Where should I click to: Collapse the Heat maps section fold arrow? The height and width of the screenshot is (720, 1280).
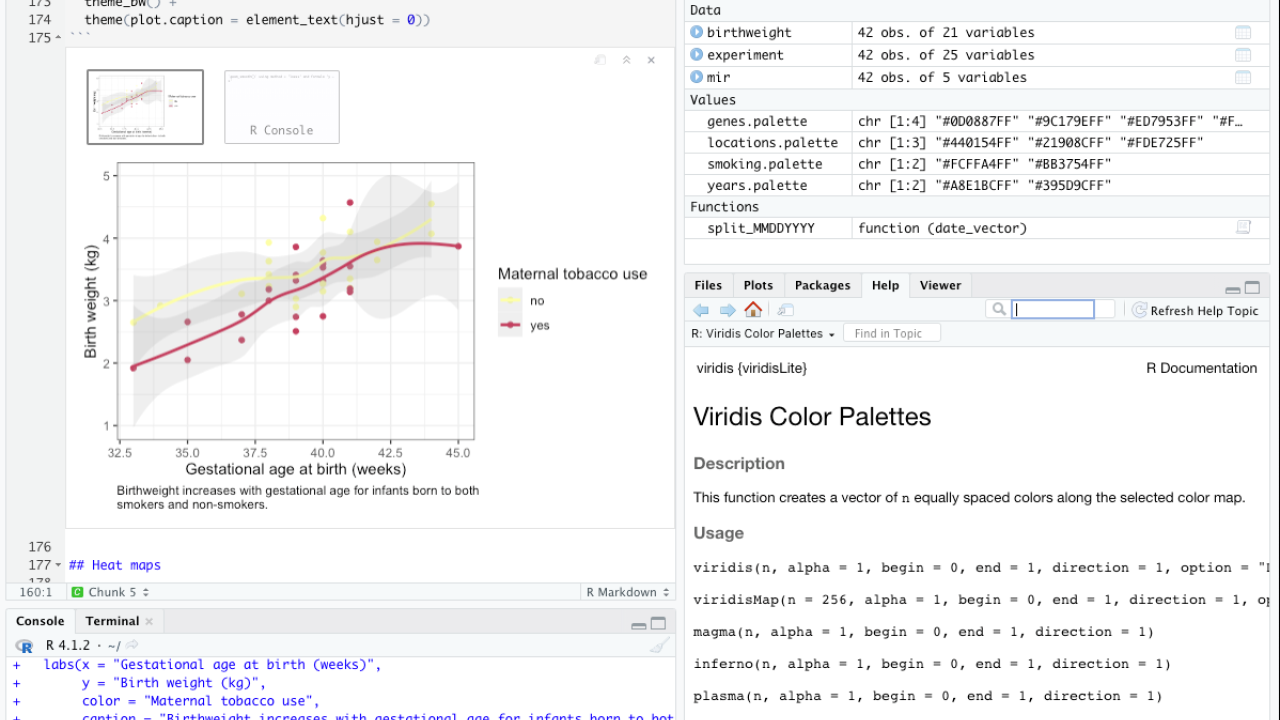[58, 566]
